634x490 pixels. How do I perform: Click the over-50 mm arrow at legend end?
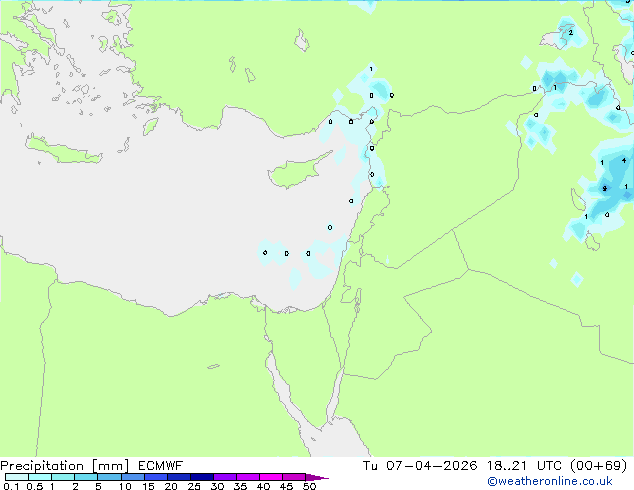click(x=317, y=477)
